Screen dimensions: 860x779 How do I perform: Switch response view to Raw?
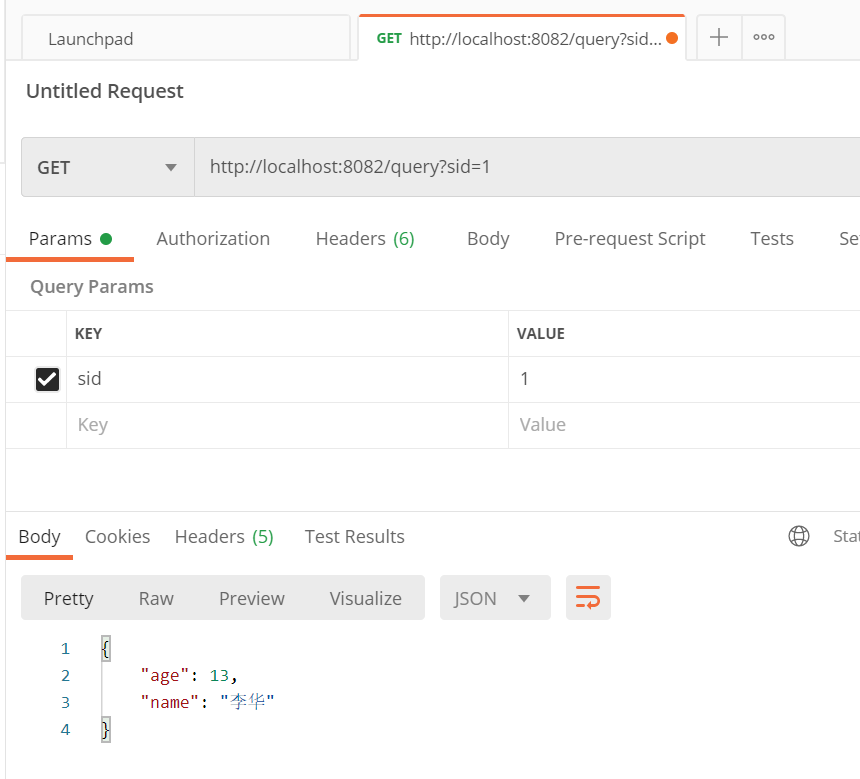[156, 598]
